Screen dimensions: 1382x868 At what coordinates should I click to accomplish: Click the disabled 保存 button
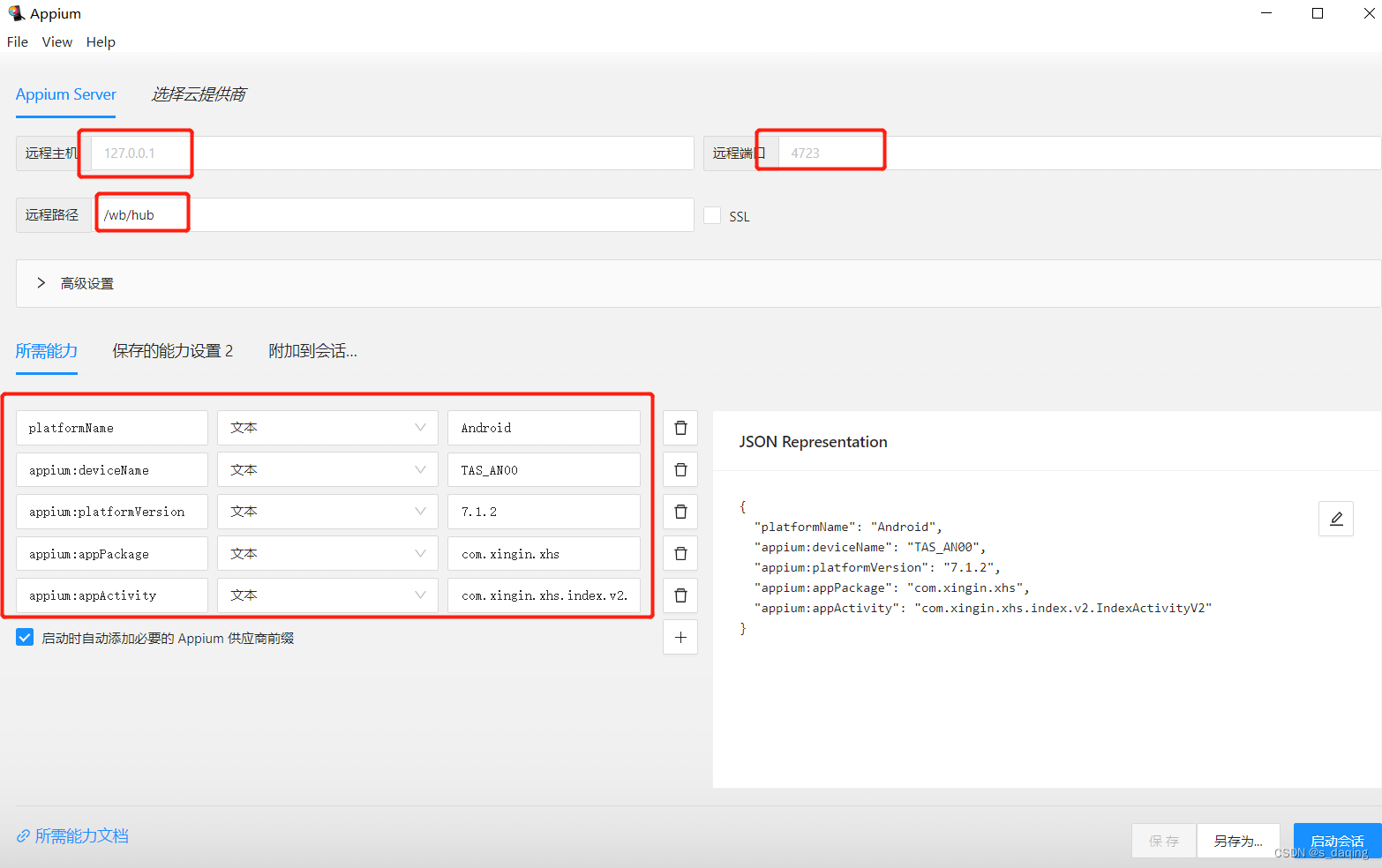(1164, 841)
